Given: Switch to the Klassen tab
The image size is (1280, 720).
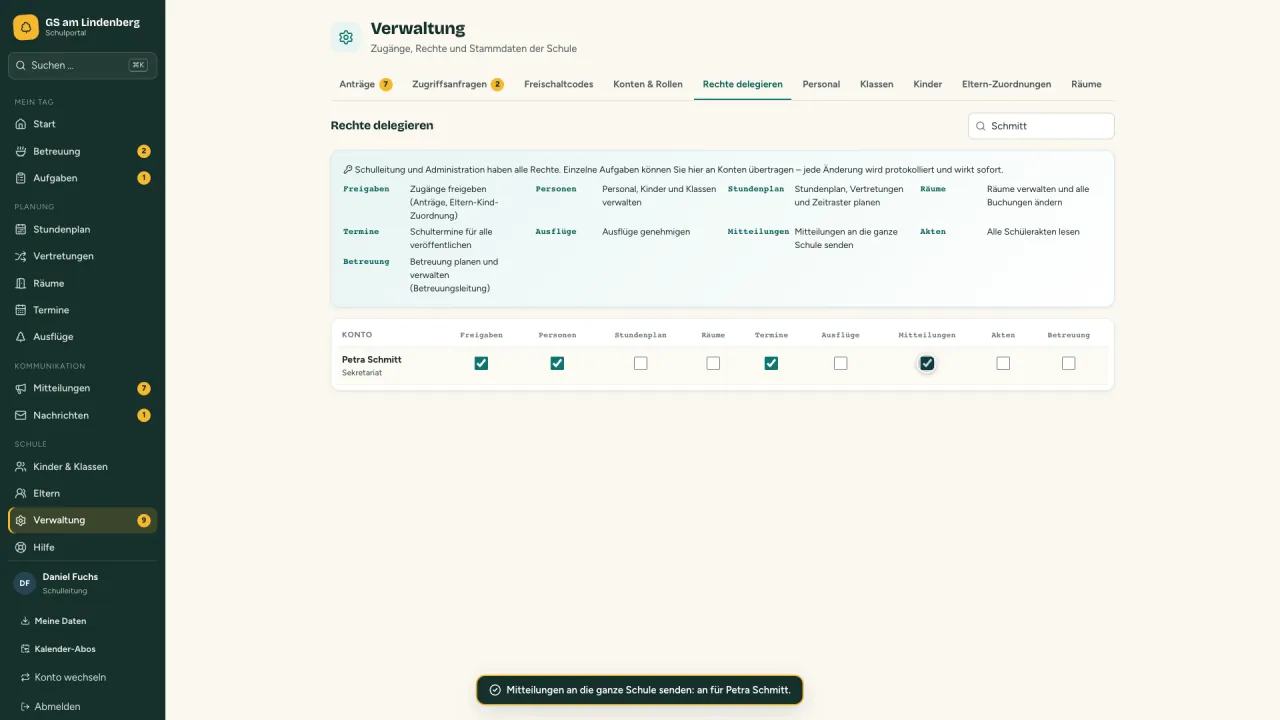Looking at the screenshot, I should coord(877,84).
